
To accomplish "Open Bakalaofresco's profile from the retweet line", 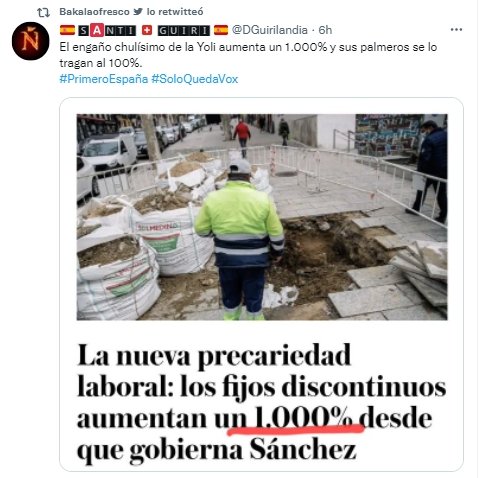I will 94,12.
